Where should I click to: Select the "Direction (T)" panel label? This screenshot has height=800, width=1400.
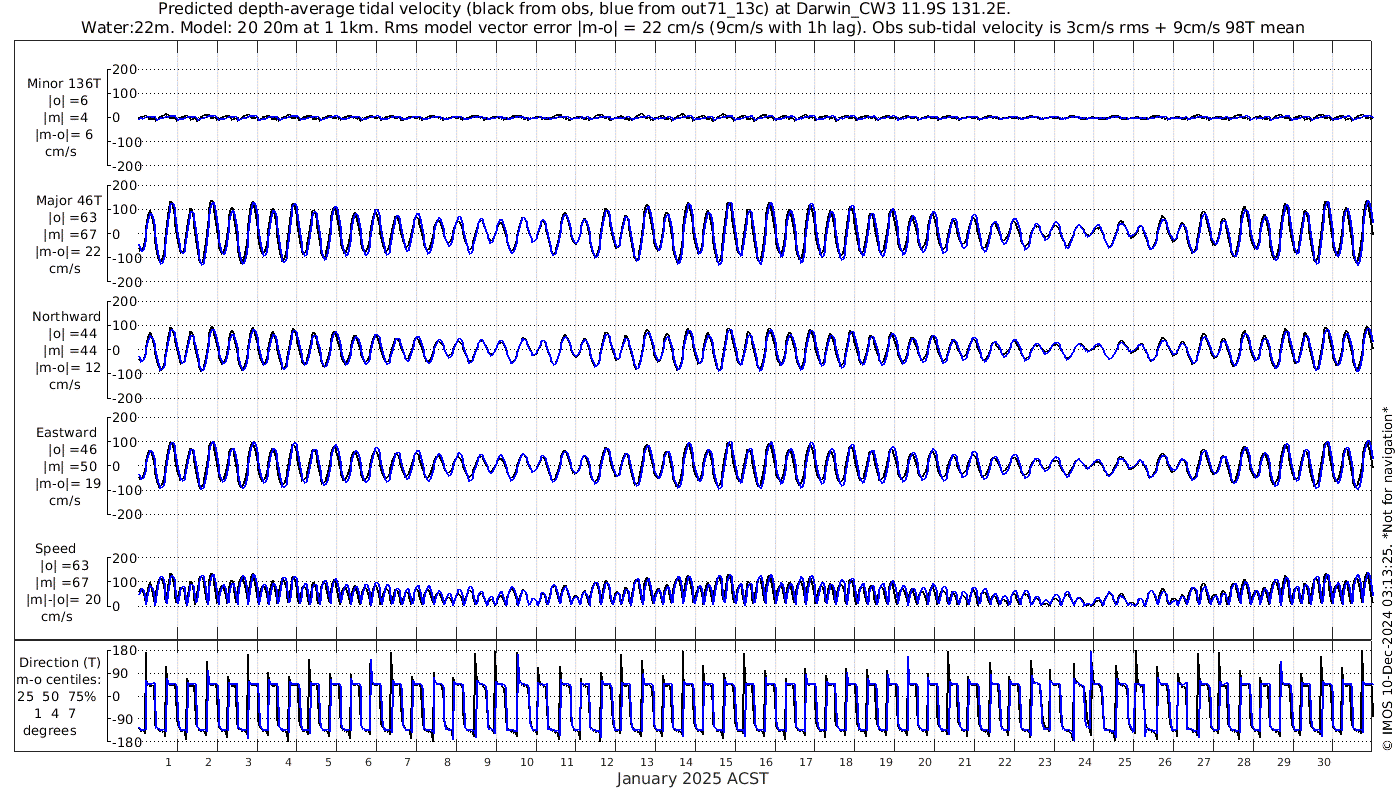tap(62, 663)
